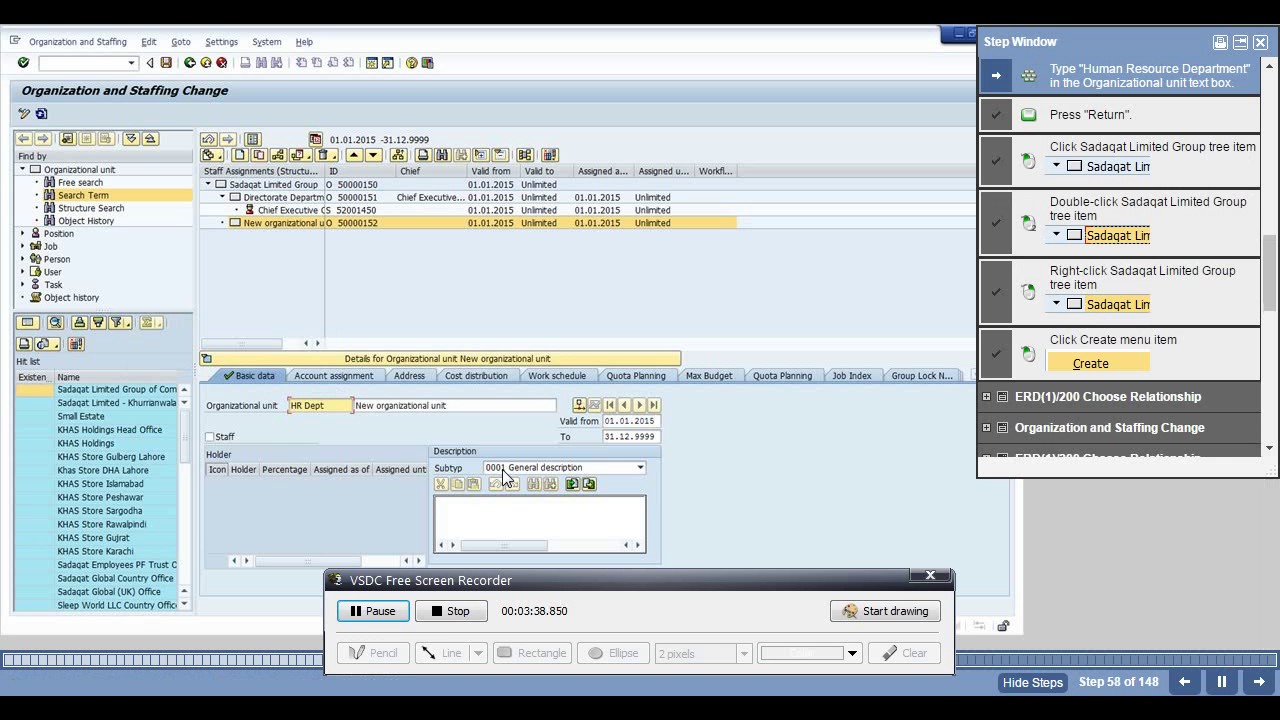The height and width of the screenshot is (720, 1280).
Task: Click the magnifier Details icon in hit list toolbar
Action: pos(56,323)
